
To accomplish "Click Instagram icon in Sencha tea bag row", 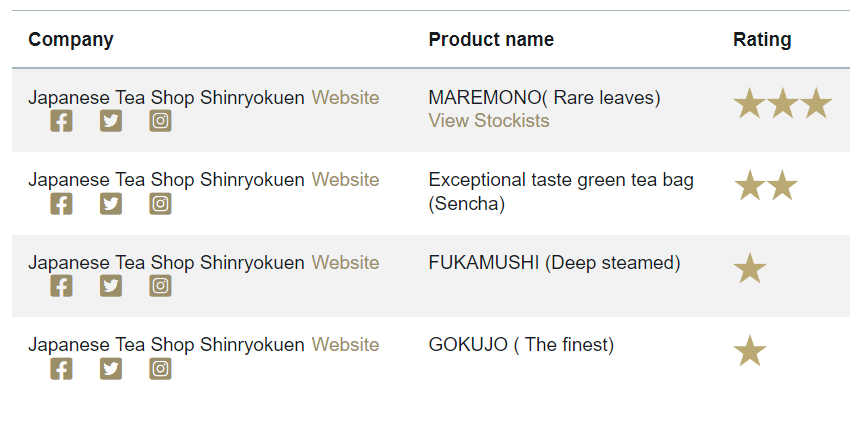I will (x=160, y=204).
